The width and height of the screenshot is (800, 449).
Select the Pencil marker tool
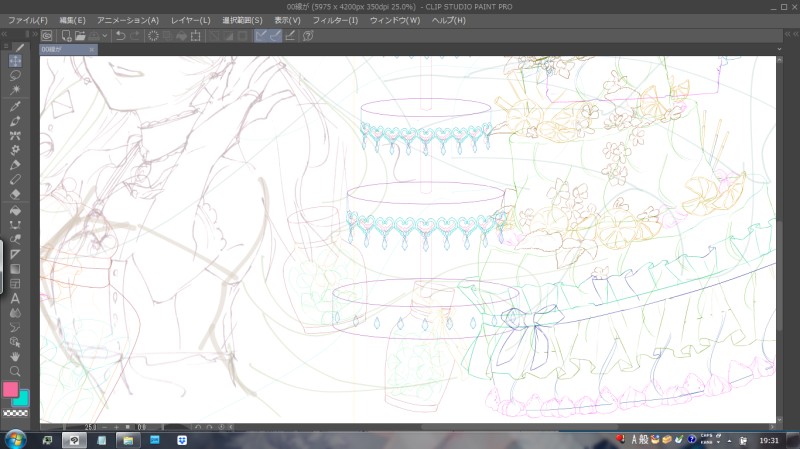(15, 165)
